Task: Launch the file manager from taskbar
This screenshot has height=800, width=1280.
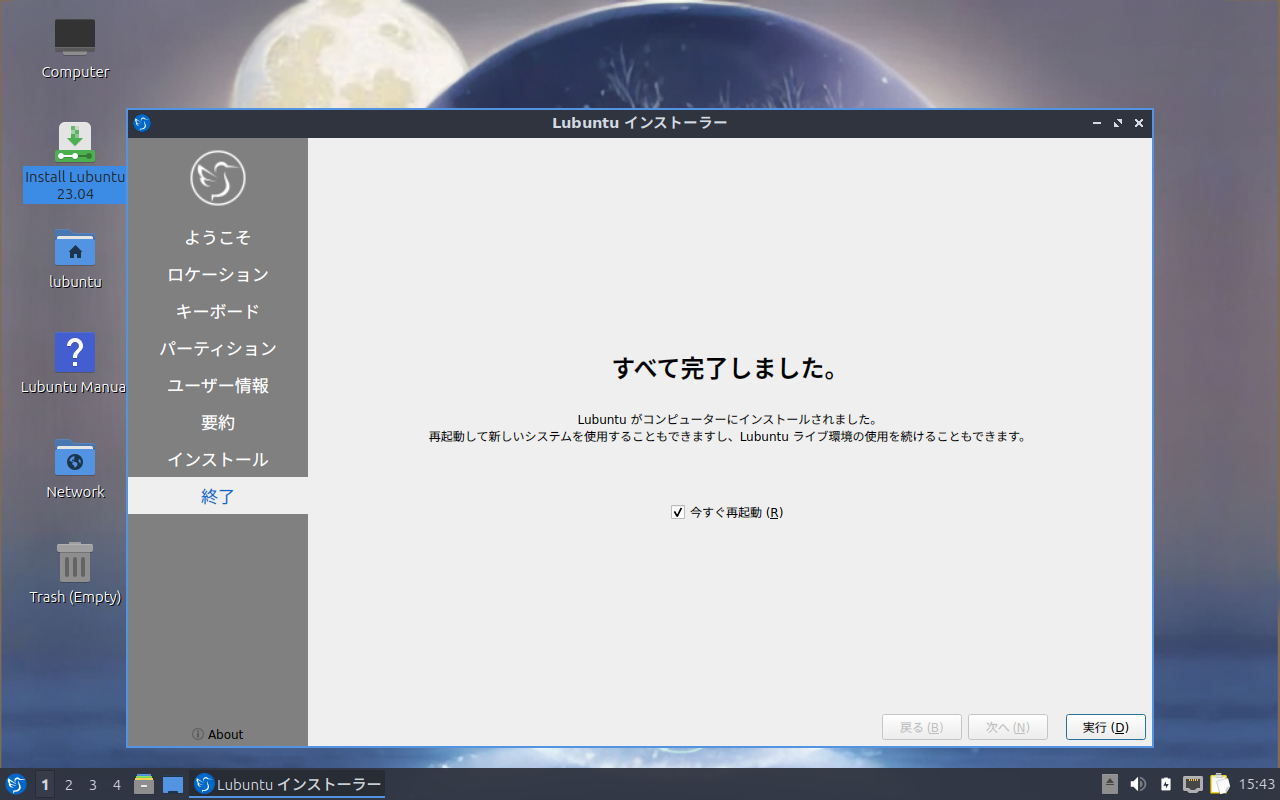Action: tap(144, 784)
